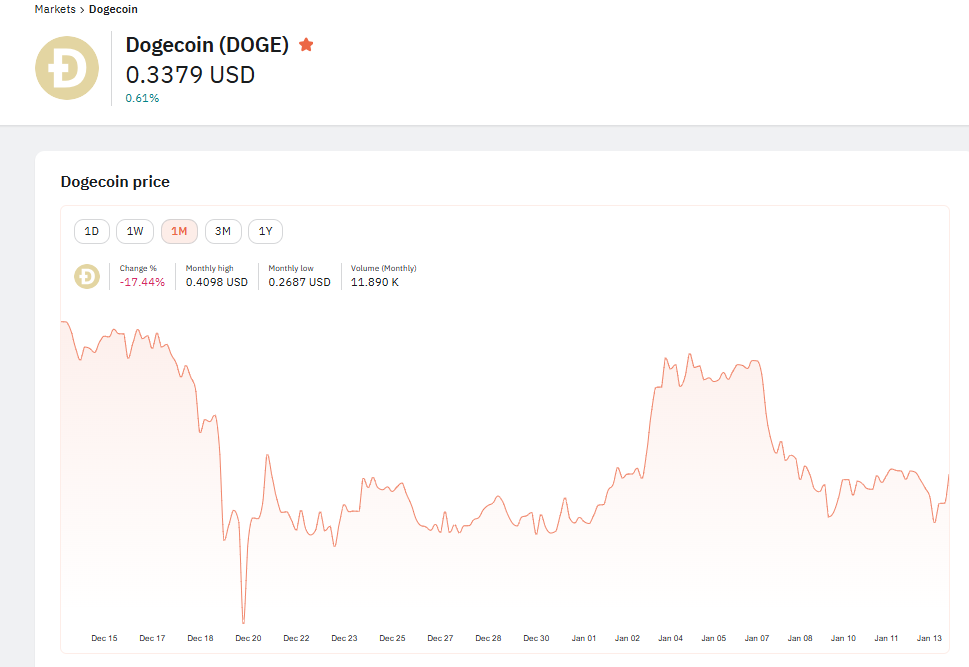Click the Jan 01 axis label
Screen dimensions: 969x667
point(584,638)
